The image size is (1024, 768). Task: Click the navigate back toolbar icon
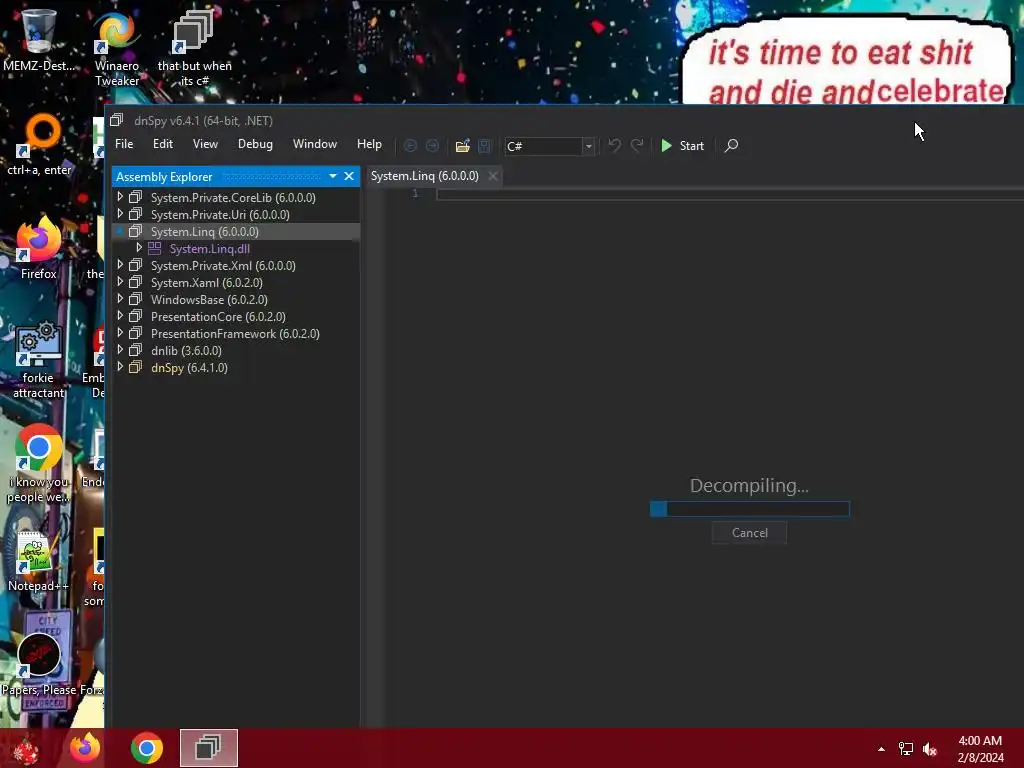click(410, 146)
